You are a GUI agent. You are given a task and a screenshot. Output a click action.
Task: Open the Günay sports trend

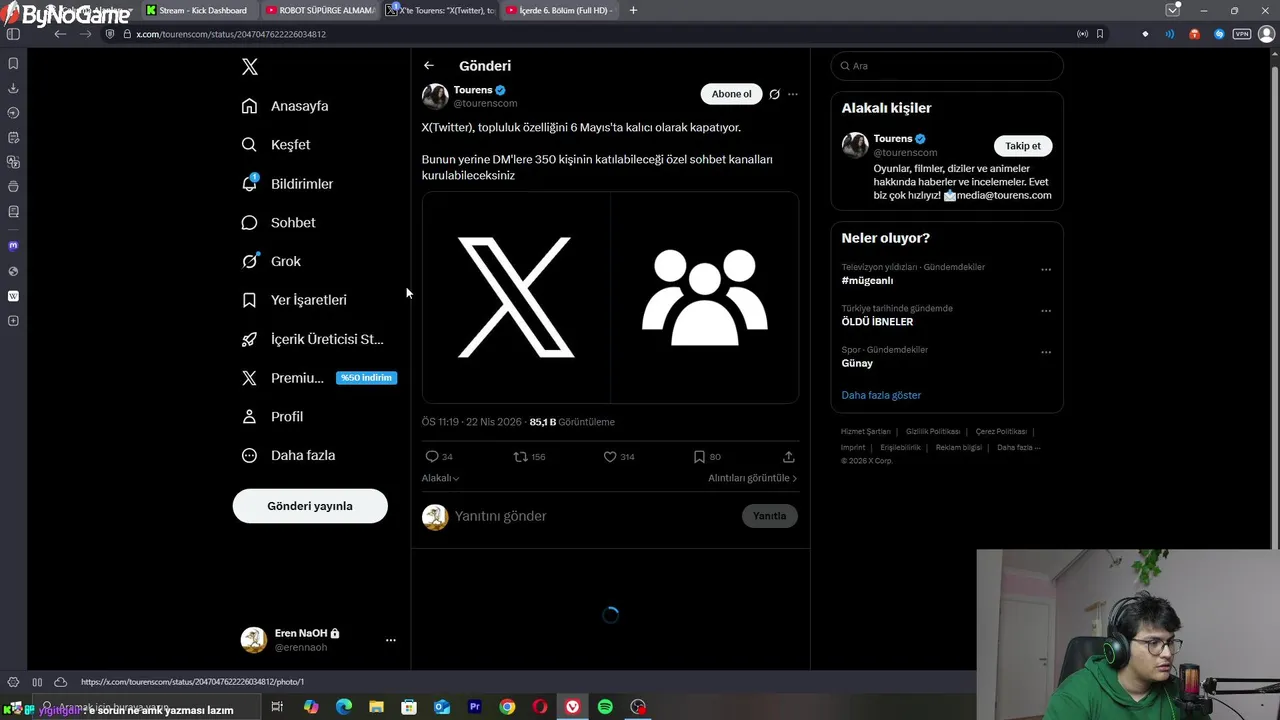858,363
